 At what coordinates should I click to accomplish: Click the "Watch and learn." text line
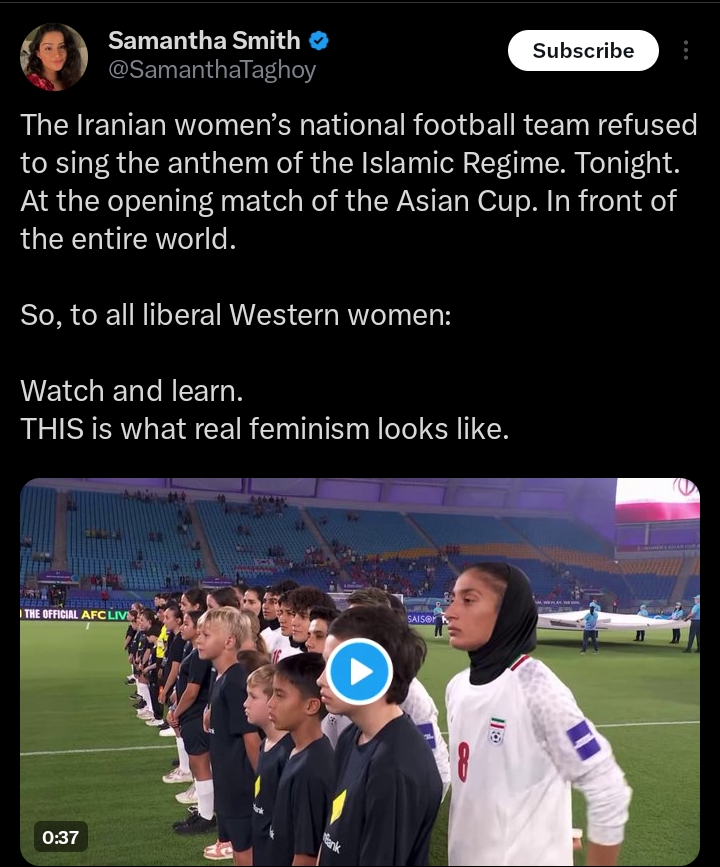[132, 391]
